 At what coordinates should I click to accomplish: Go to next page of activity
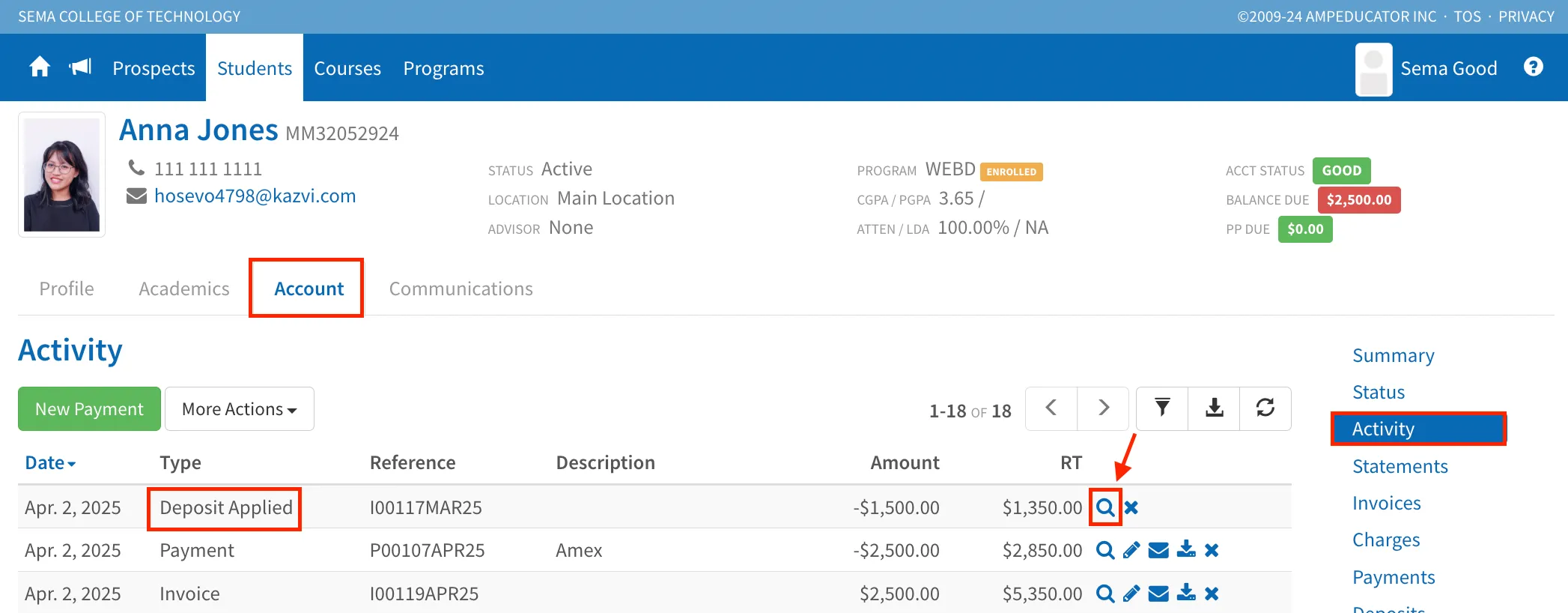point(1103,408)
